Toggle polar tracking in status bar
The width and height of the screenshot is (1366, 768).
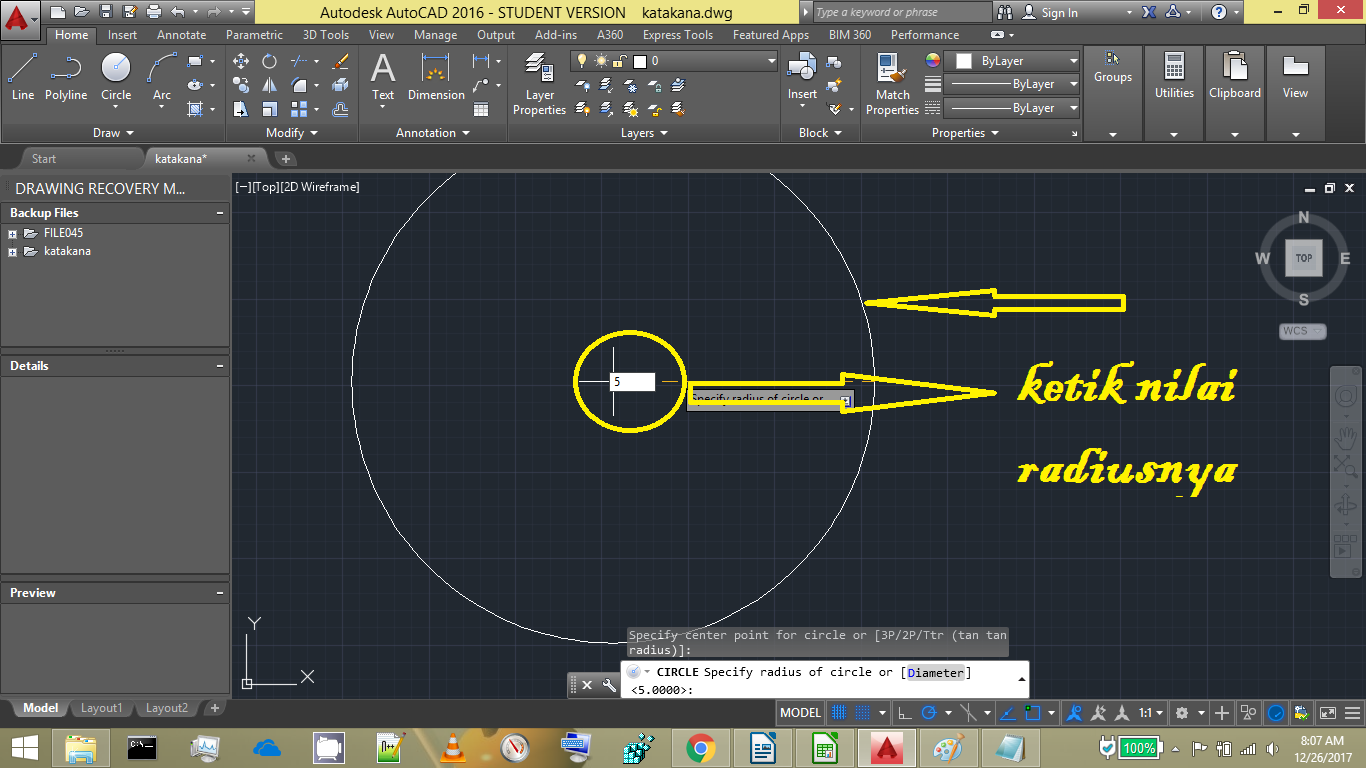929,713
